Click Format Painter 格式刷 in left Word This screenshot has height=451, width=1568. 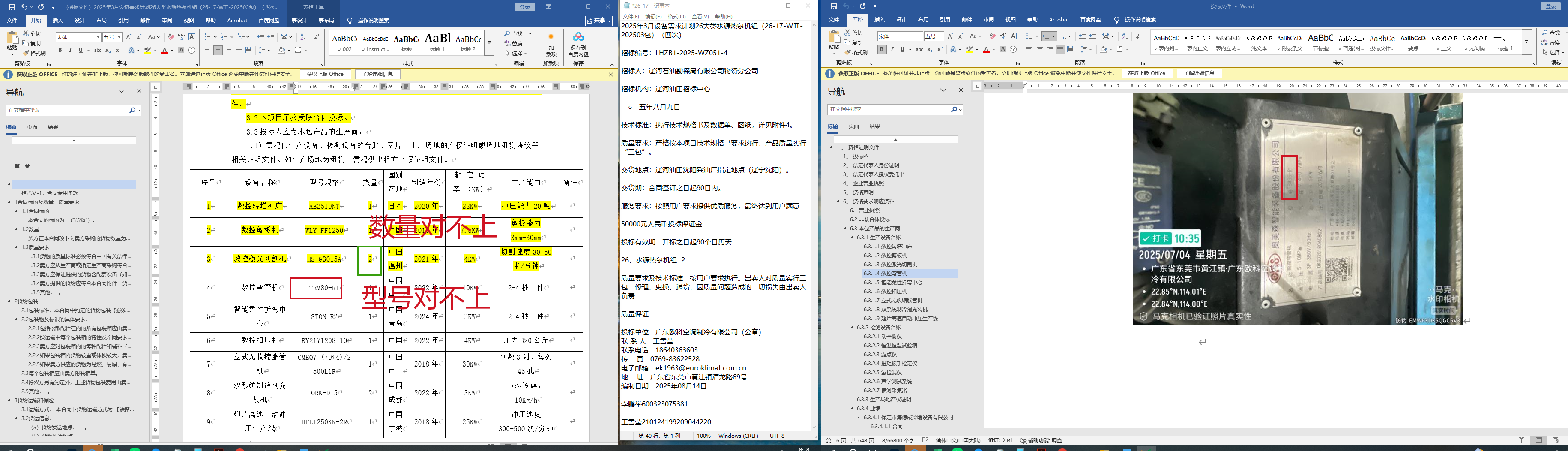(x=35, y=54)
